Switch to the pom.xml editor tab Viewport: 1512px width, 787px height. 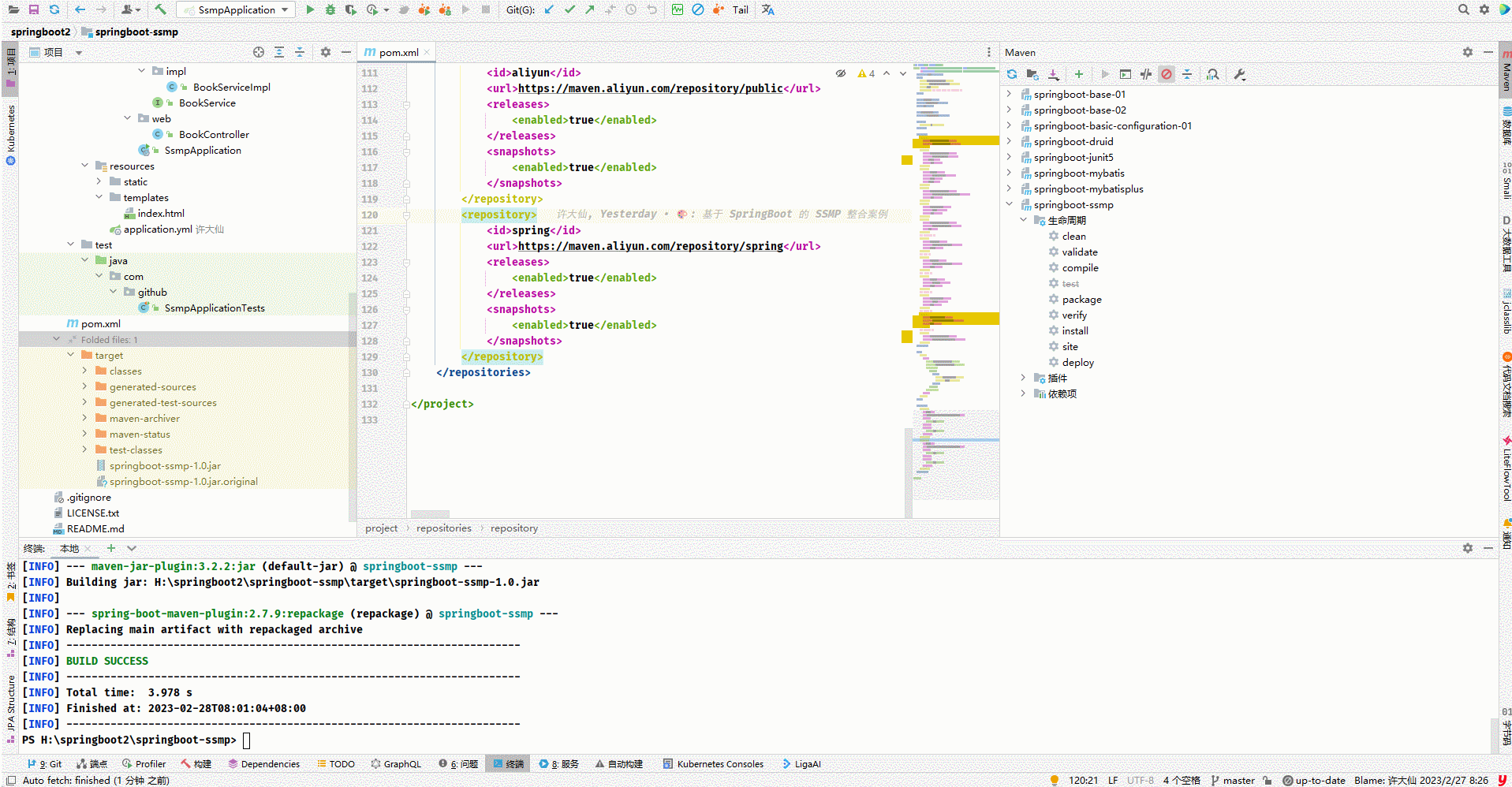click(x=398, y=52)
